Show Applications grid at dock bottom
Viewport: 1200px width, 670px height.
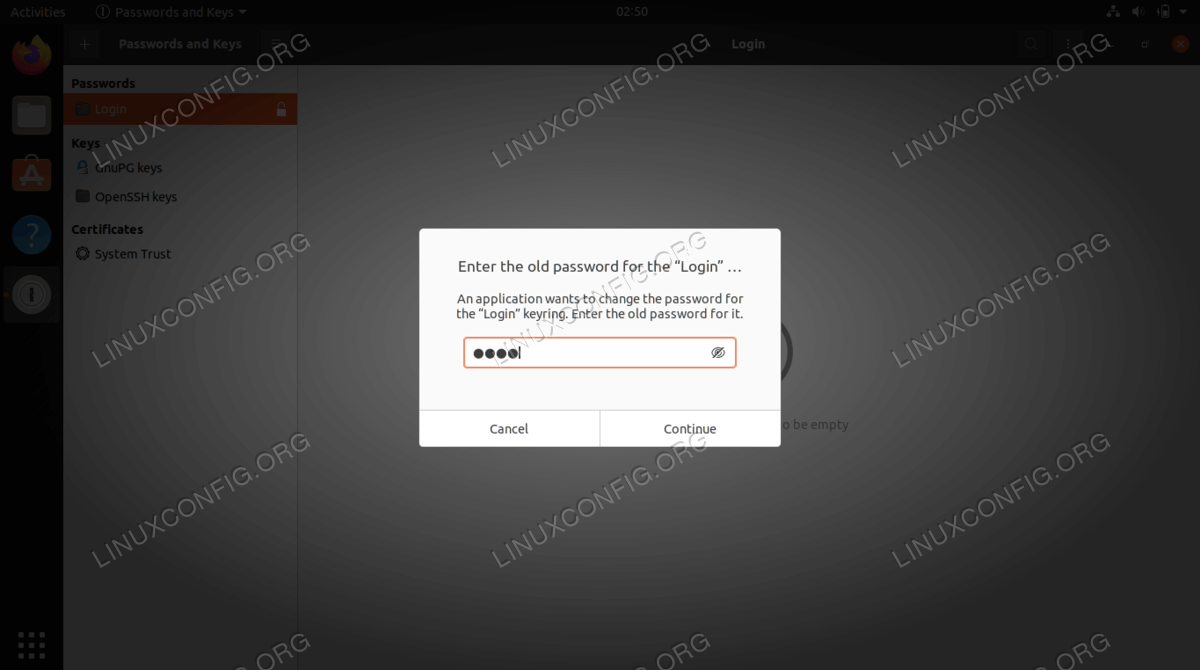[x=32, y=645]
